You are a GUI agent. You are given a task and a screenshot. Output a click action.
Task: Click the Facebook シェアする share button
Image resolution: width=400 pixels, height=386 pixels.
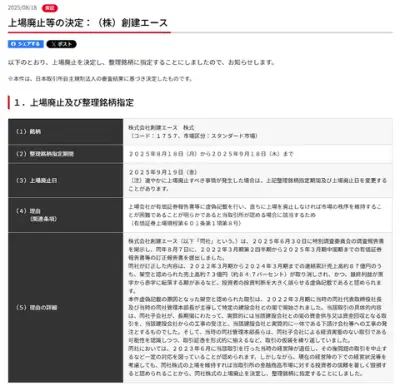[26, 44]
